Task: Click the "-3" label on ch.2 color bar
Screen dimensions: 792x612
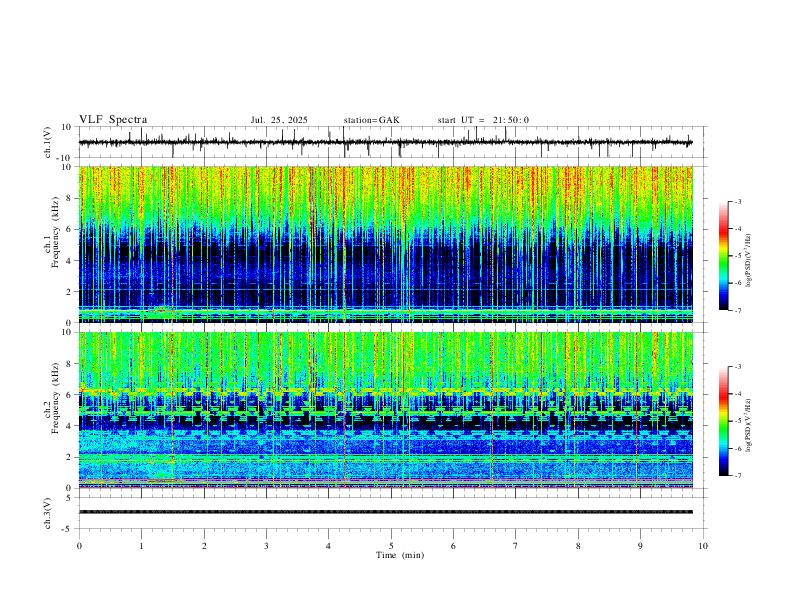Action: point(738,367)
